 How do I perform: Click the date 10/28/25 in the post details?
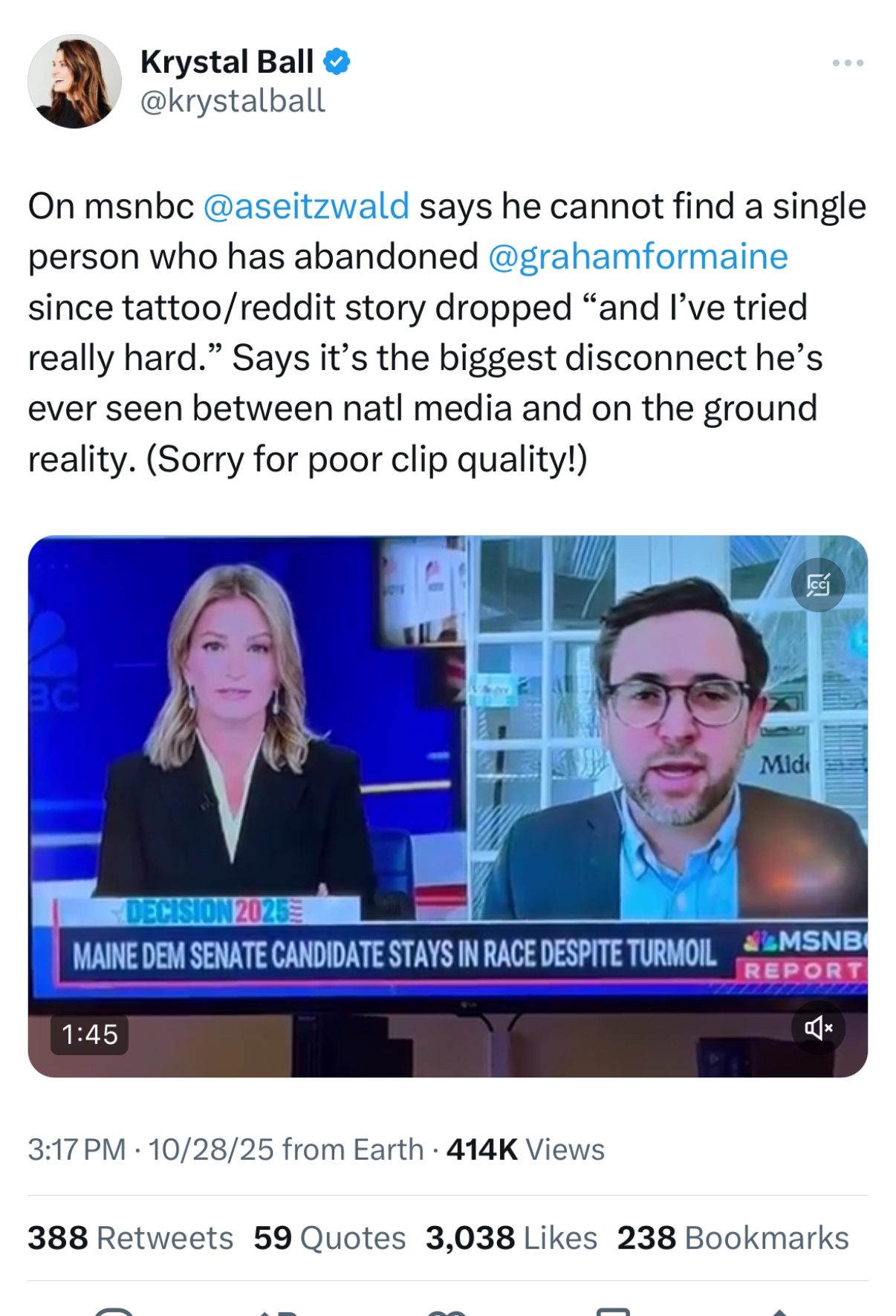point(211,1150)
